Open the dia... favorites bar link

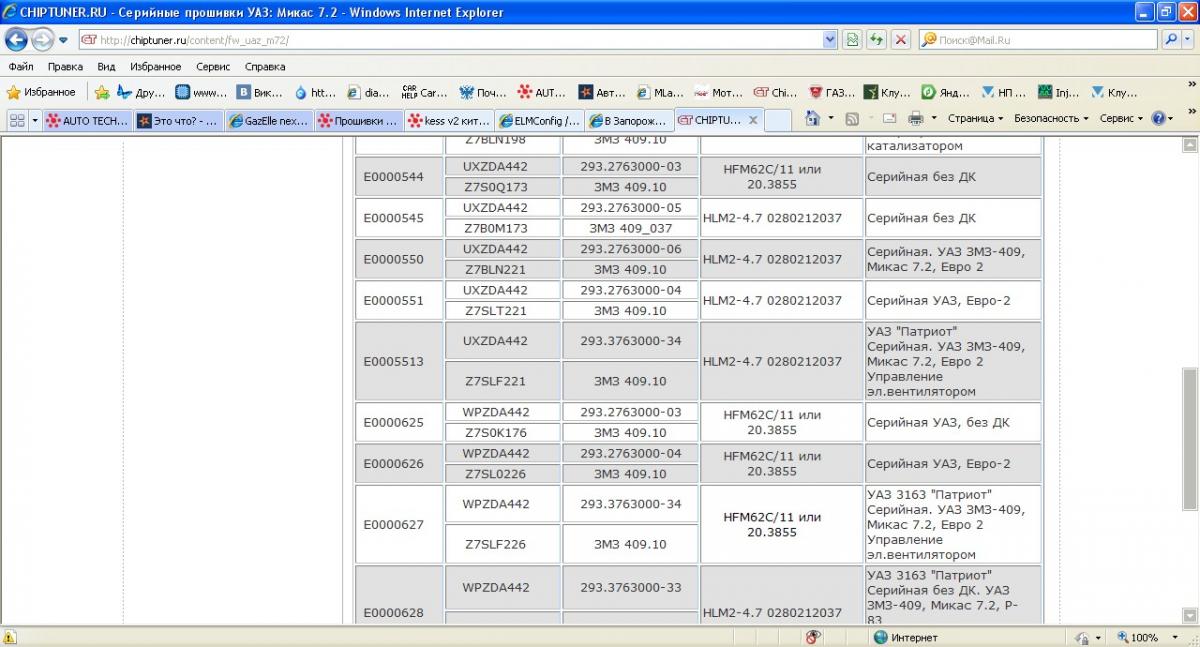[x=368, y=92]
